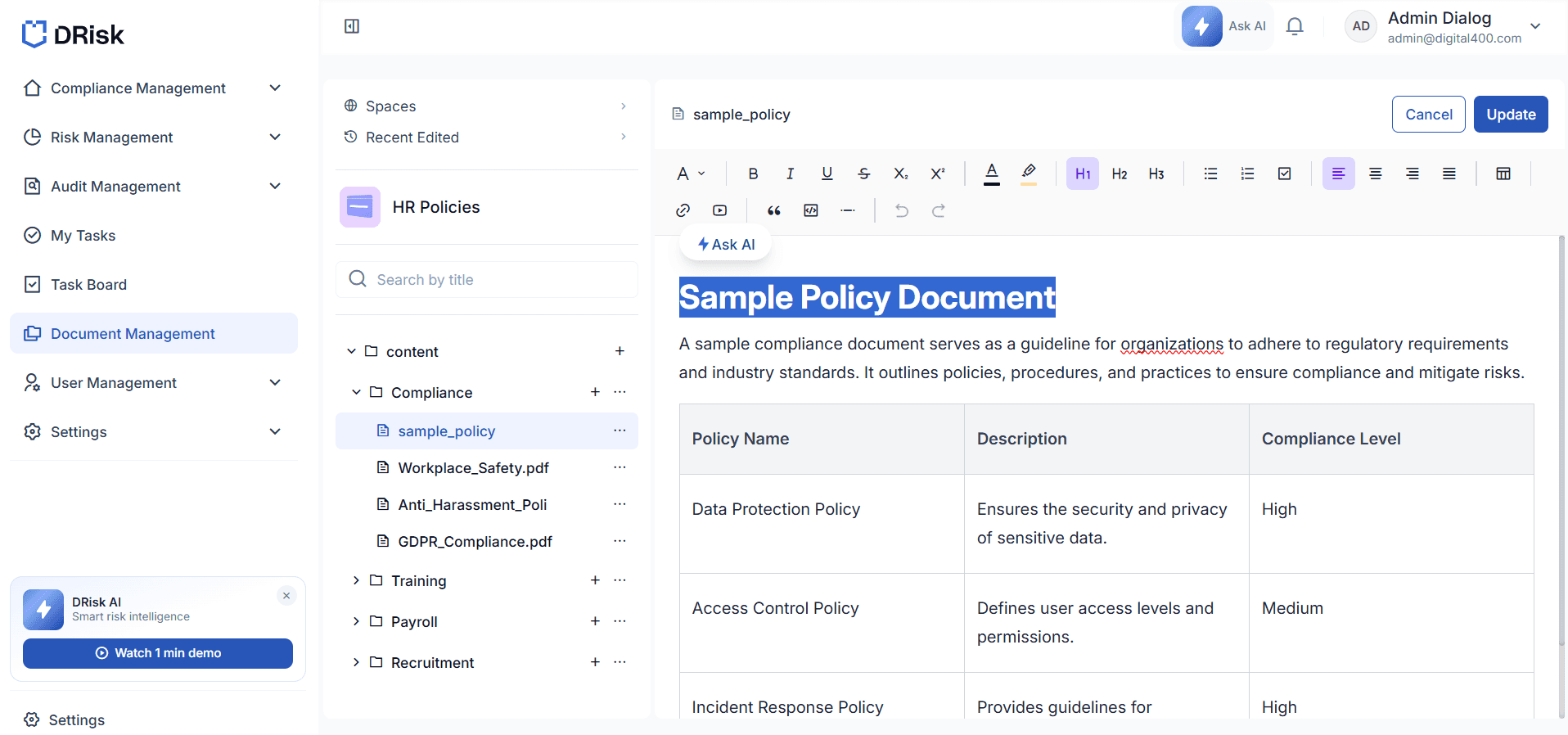Screen dimensions: 1568x735
Task: Expand Compliance Management menu
Action: (x=154, y=88)
